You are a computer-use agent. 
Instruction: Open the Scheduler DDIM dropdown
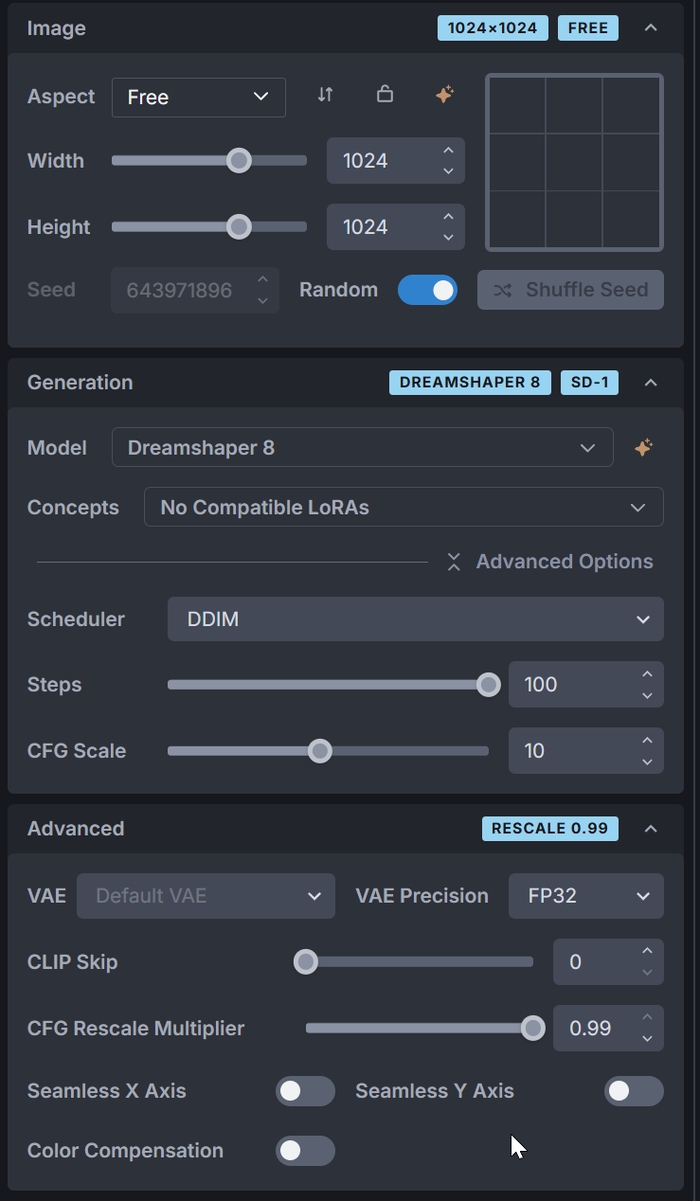415,619
